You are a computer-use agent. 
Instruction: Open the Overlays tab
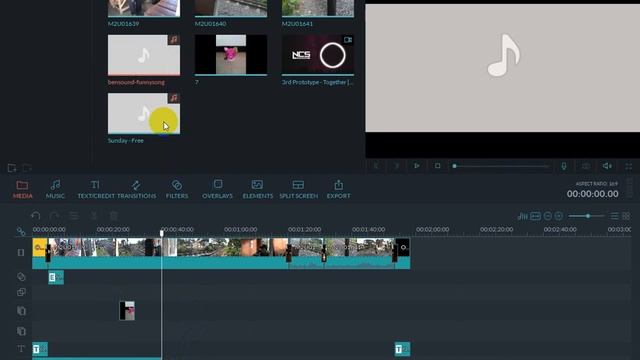click(x=218, y=189)
